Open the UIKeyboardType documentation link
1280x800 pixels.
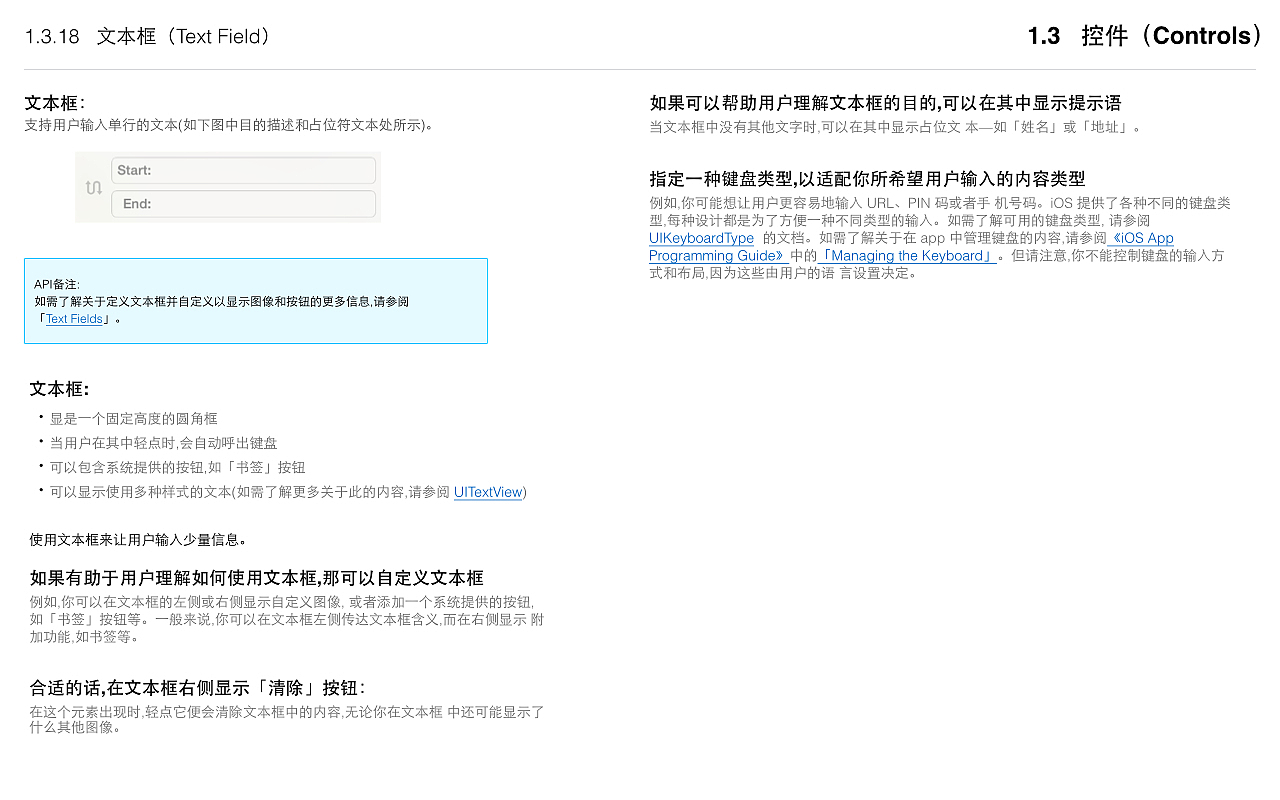pos(701,238)
